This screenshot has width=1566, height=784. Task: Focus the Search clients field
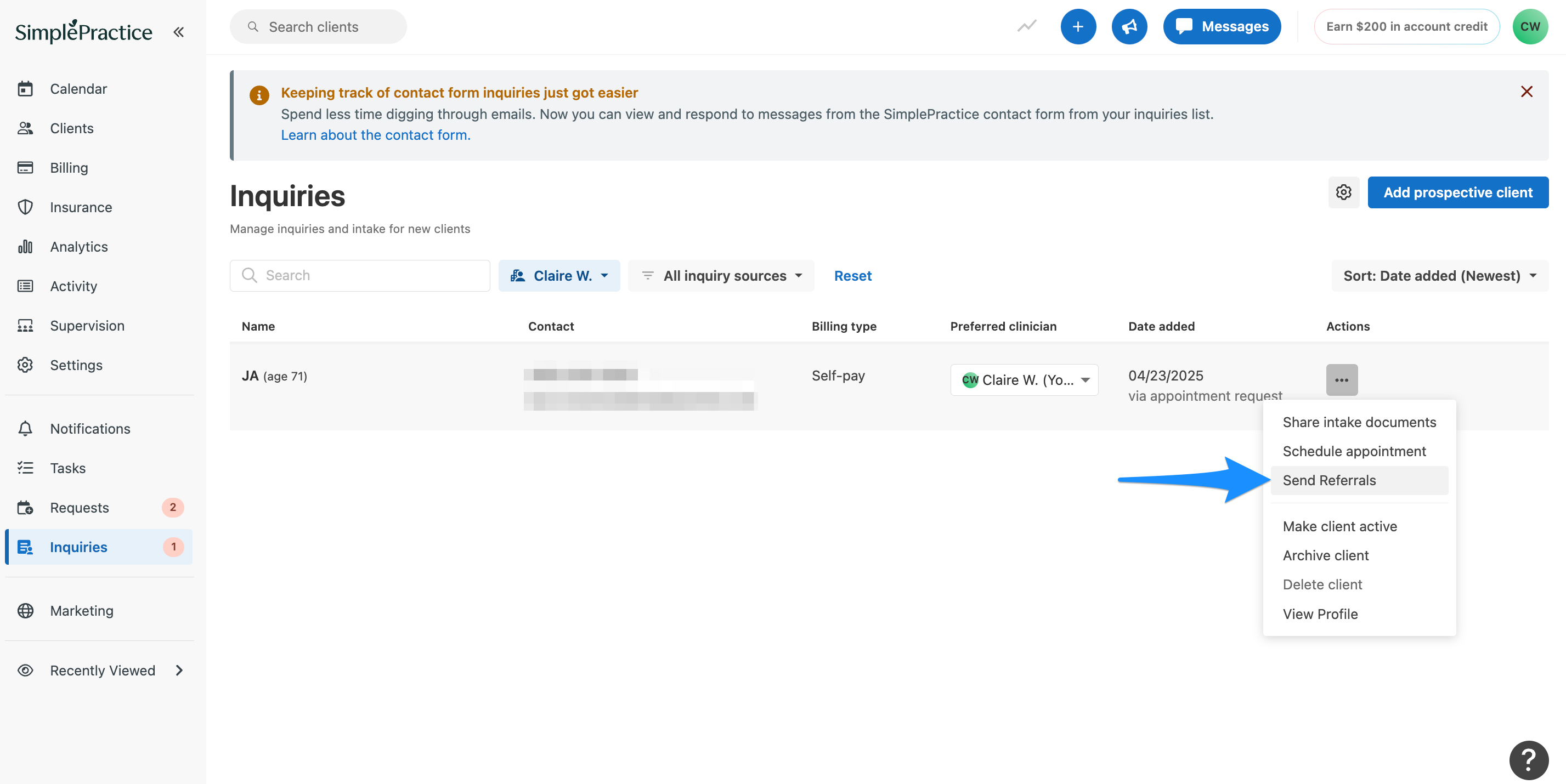tap(318, 27)
